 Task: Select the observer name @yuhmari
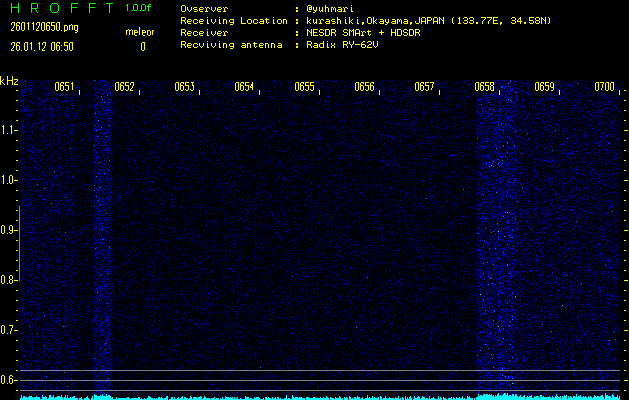tap(330, 9)
